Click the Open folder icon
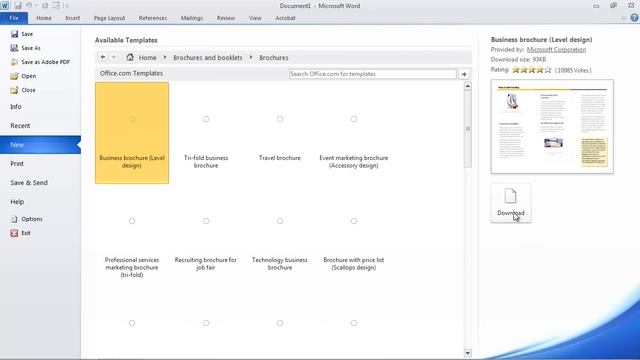Image resolution: width=640 pixels, height=360 pixels. pyautogui.click(x=14, y=76)
